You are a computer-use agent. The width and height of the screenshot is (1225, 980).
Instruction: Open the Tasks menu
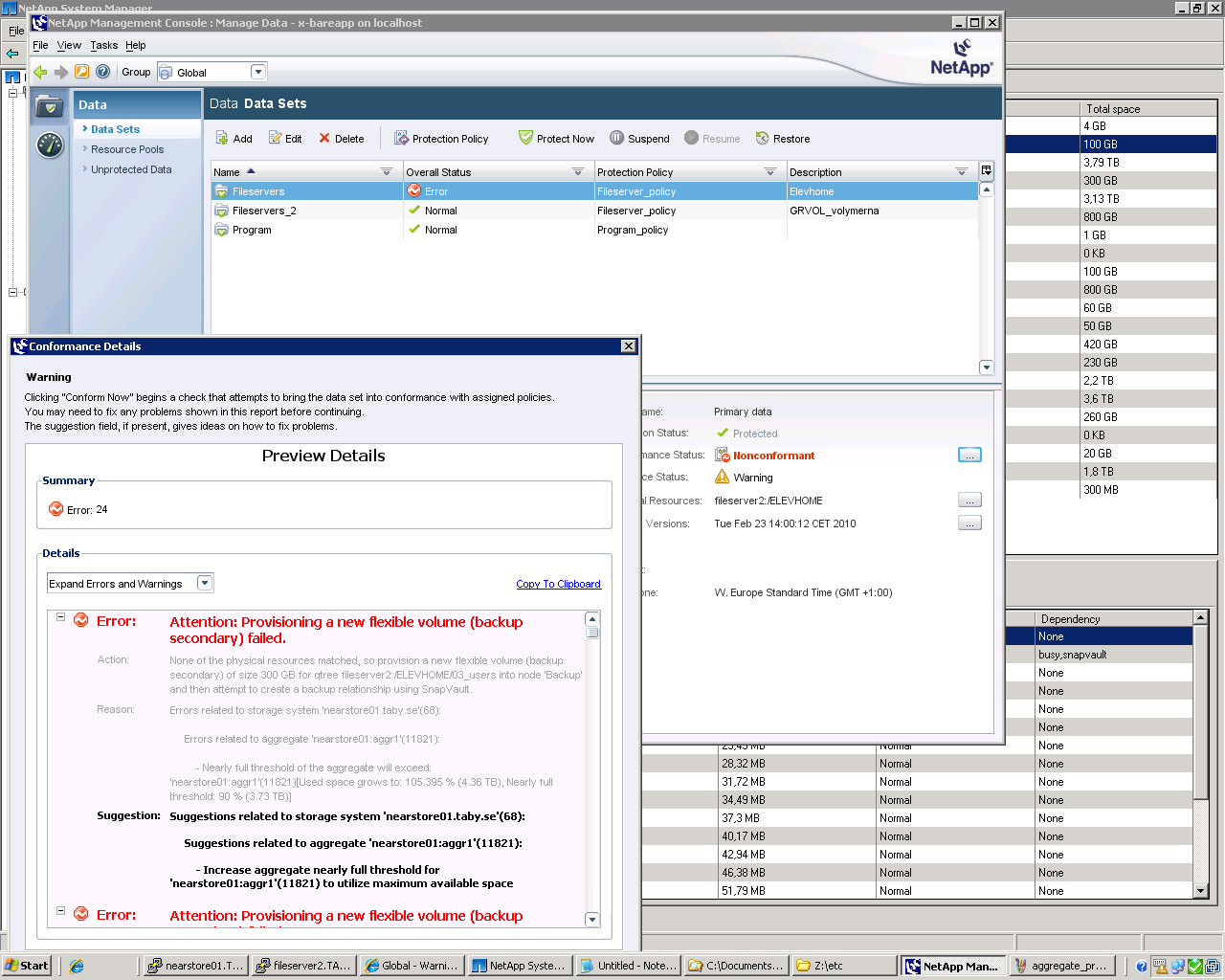tap(103, 45)
